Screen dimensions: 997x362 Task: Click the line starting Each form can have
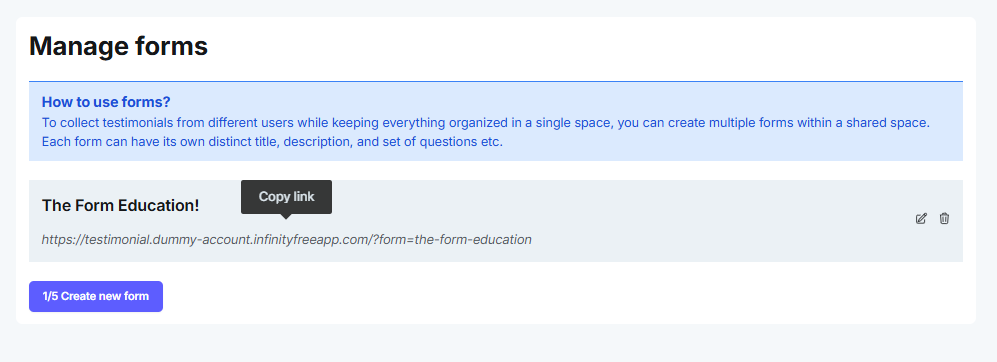coord(272,141)
